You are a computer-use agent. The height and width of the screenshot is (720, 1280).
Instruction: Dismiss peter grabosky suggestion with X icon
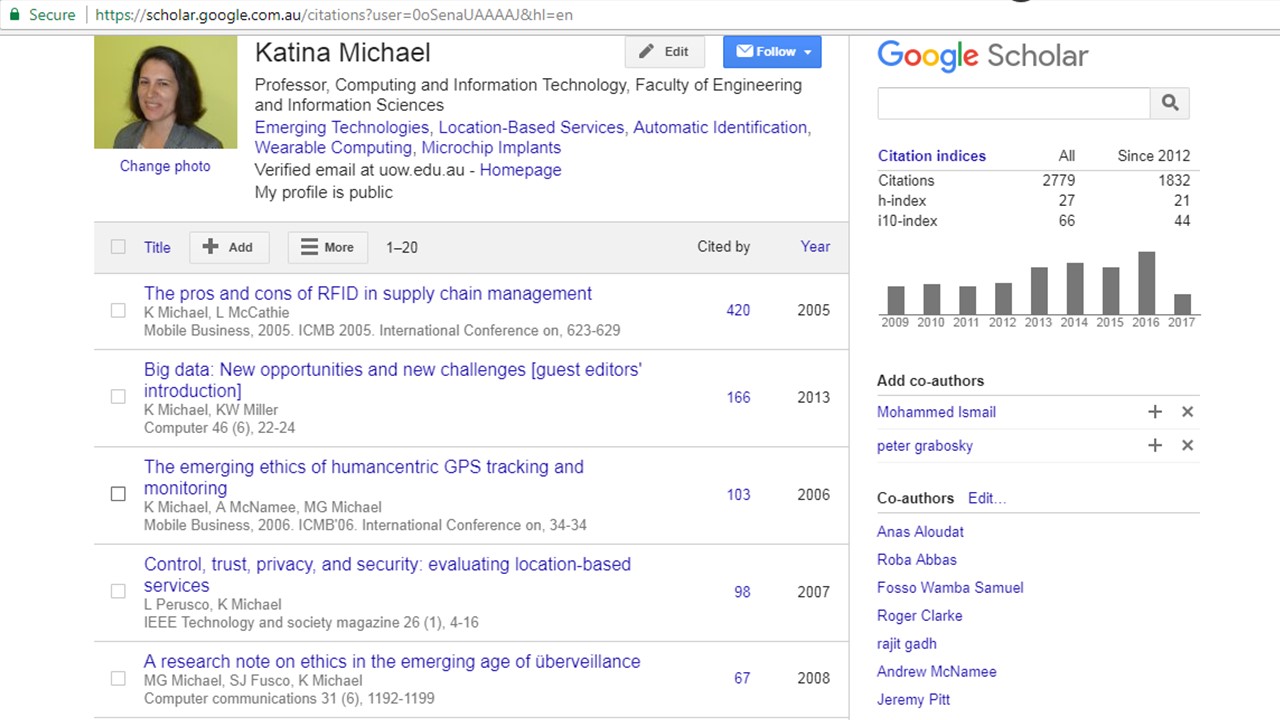tap(1187, 445)
